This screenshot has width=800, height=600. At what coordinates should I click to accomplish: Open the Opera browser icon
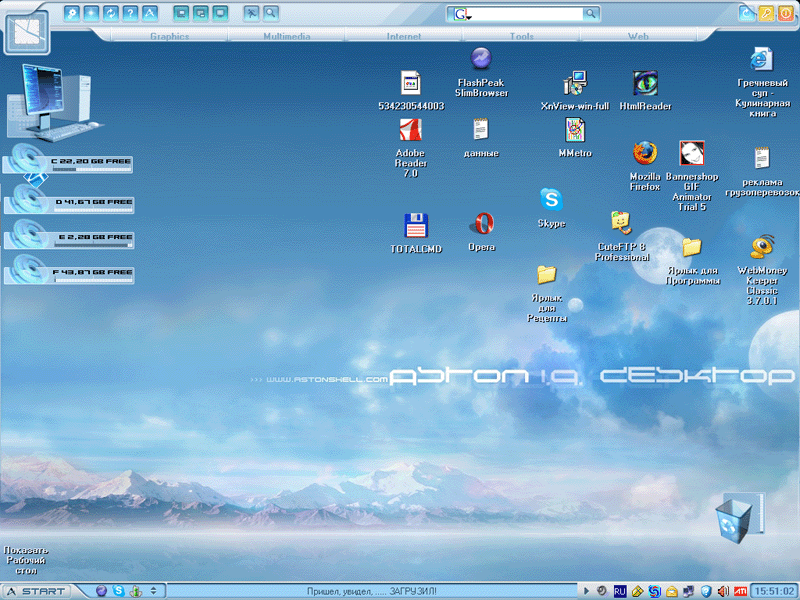click(x=482, y=223)
